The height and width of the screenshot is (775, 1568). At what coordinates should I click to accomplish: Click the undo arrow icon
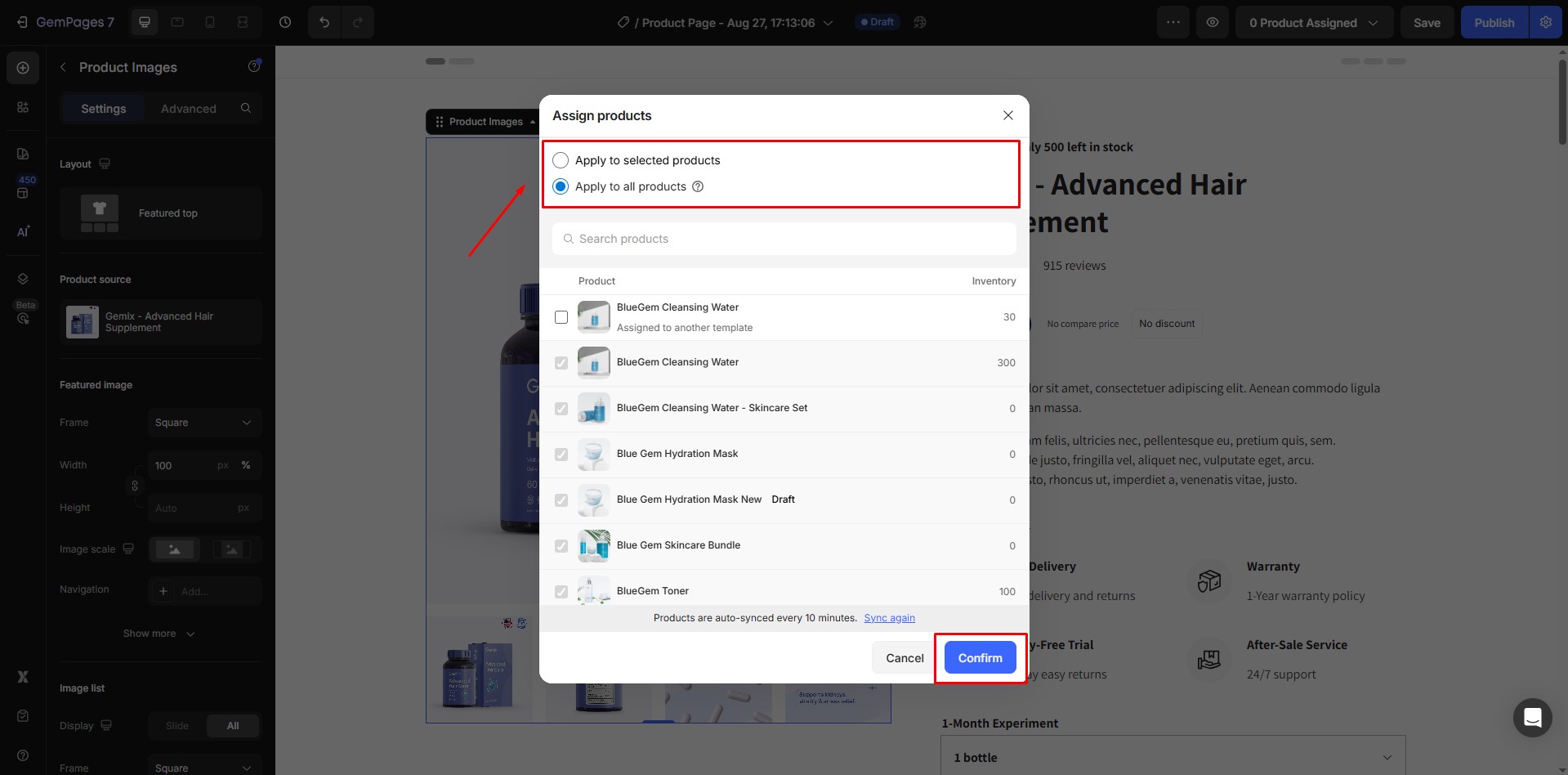tap(324, 22)
